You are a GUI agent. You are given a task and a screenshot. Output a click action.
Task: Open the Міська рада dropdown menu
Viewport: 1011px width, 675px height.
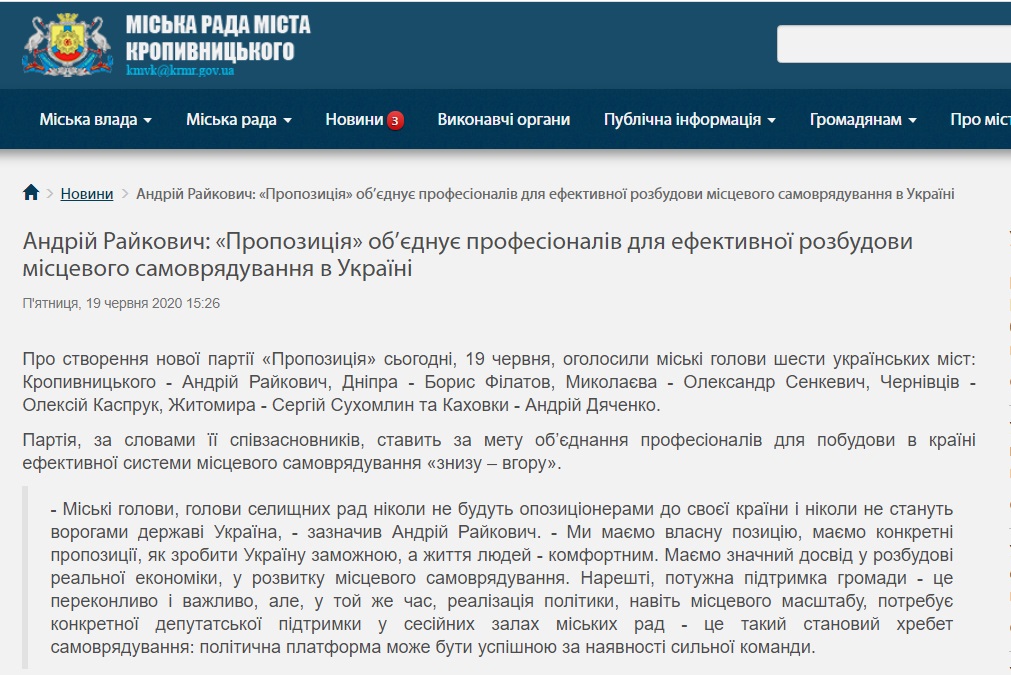tap(239, 119)
